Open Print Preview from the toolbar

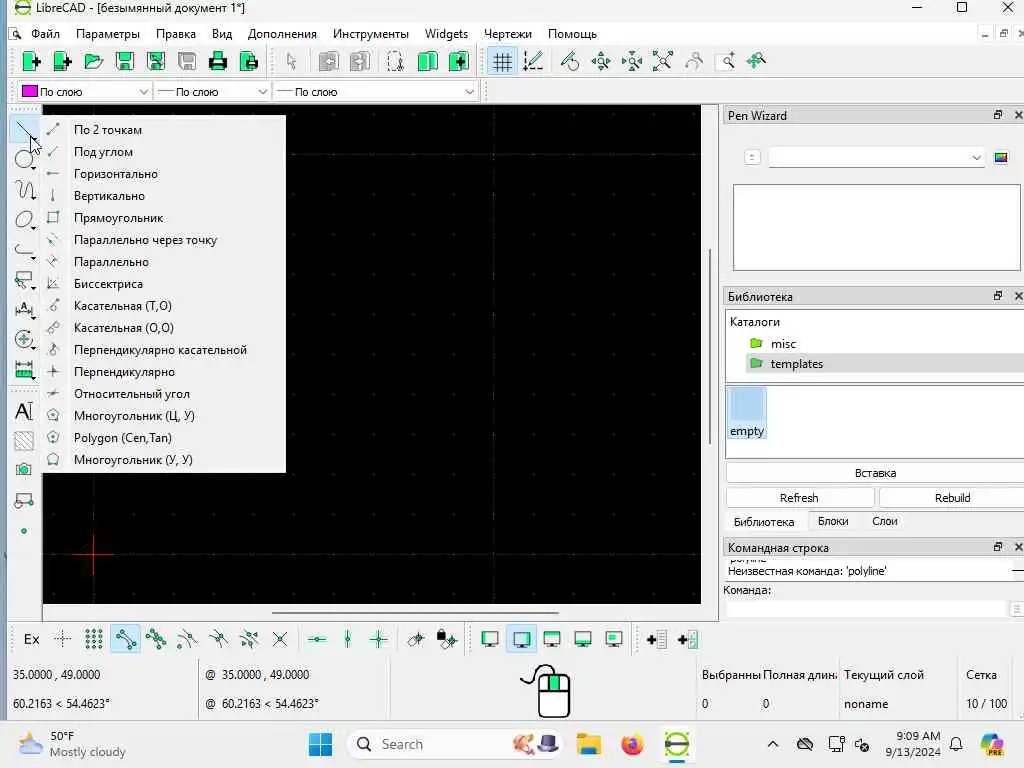tap(249, 61)
